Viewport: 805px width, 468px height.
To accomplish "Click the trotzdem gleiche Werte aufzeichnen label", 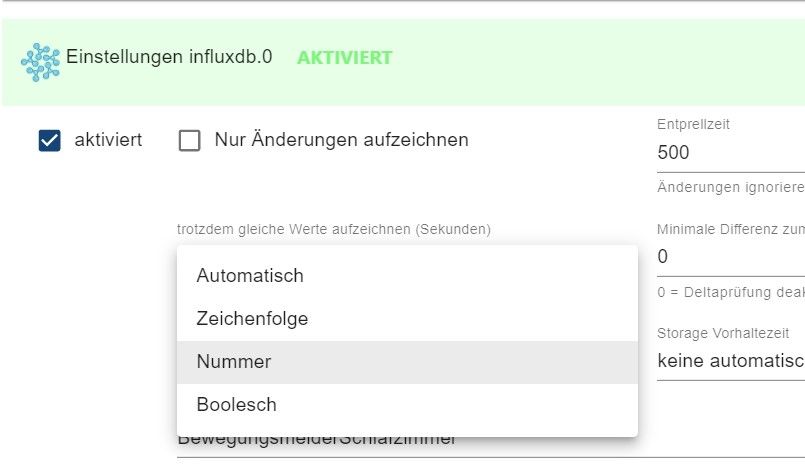I will 334,229.
